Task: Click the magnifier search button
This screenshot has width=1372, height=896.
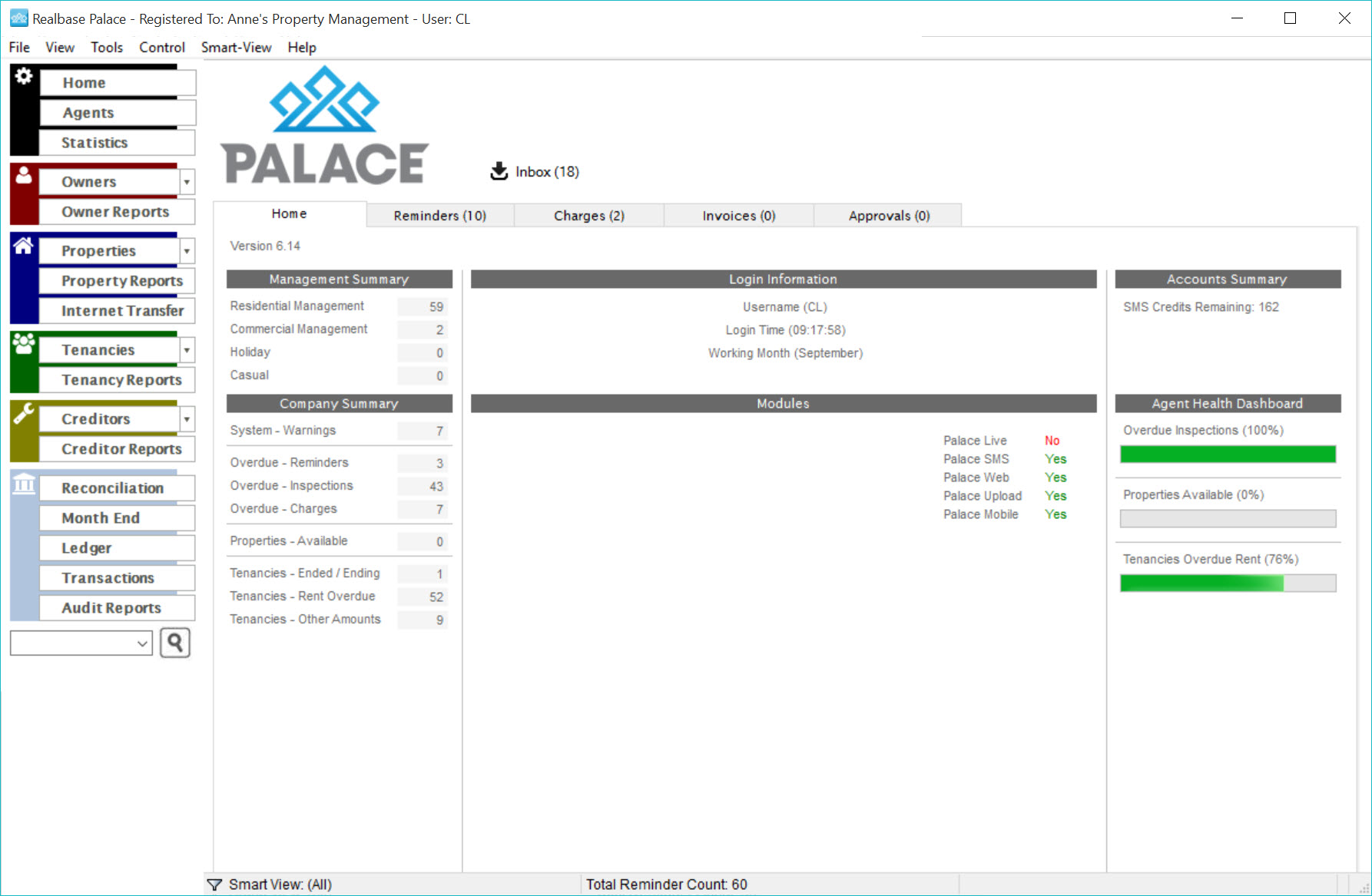Action: [175, 643]
